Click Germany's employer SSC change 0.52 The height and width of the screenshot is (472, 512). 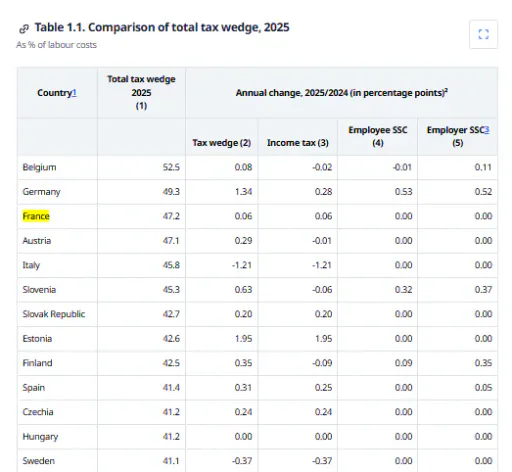[483, 192]
